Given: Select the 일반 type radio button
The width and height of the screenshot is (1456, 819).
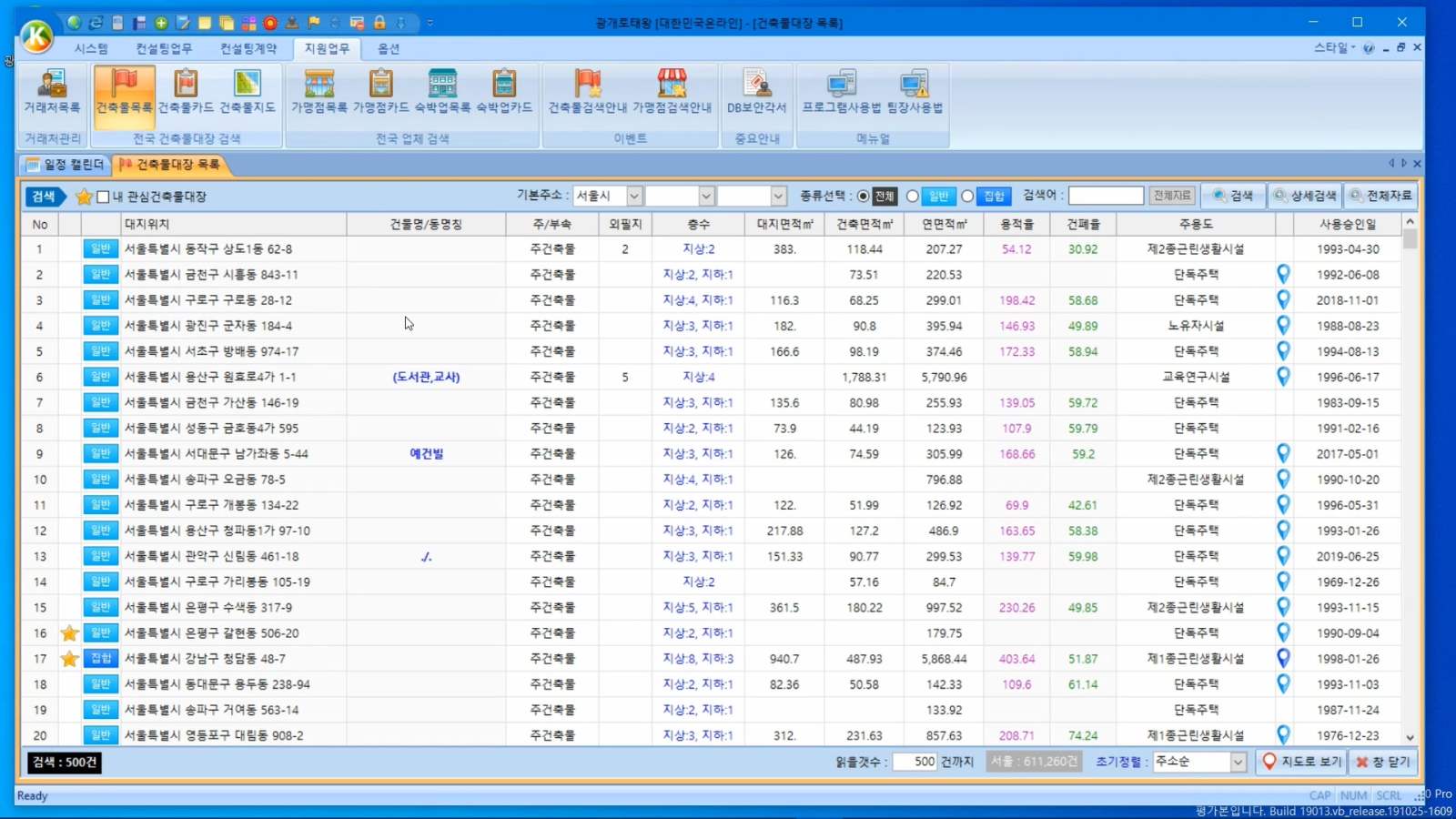Looking at the screenshot, I should coord(912,197).
